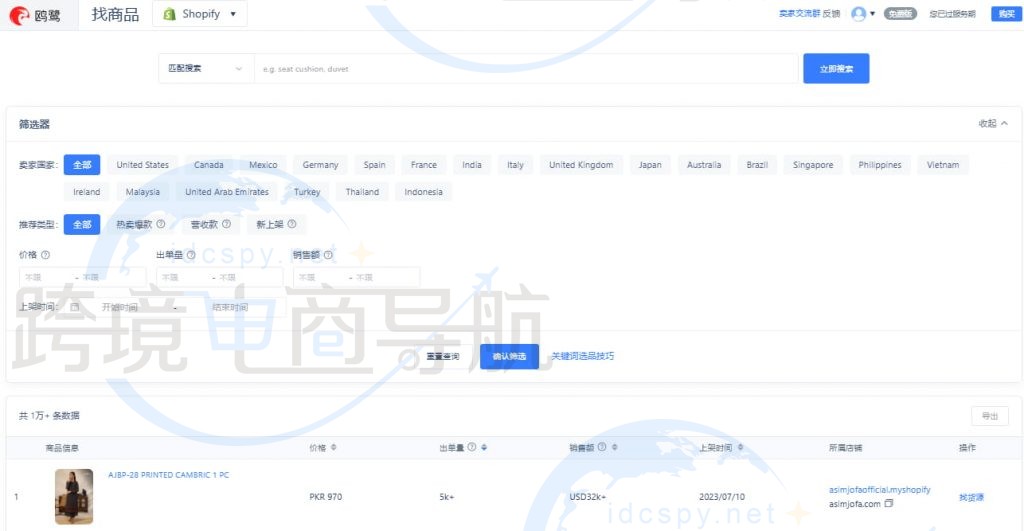Viewport: 1024px width, 531px height.
Task: Sort table by 价格 column arrows
Action: tap(334, 447)
